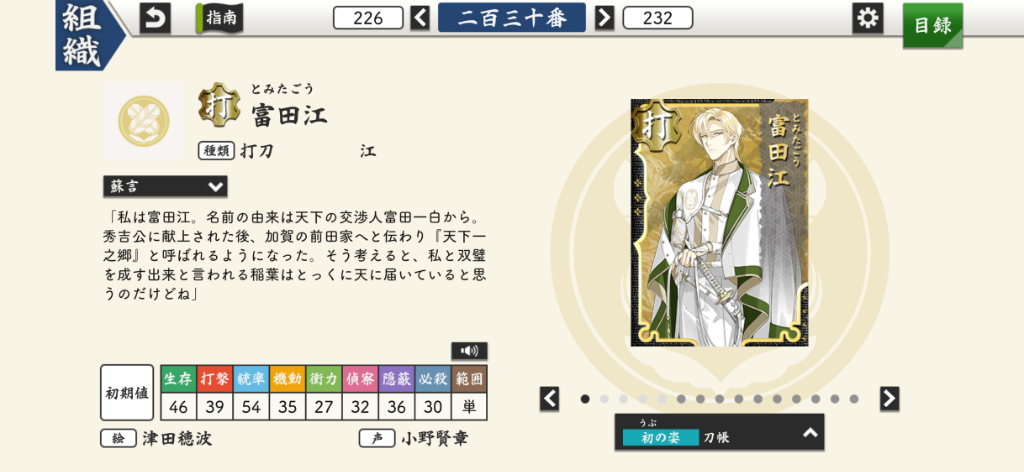1024x472 pixels.
Task: Expand the 蘇言 dialogue dropdown
Action: click(165, 187)
